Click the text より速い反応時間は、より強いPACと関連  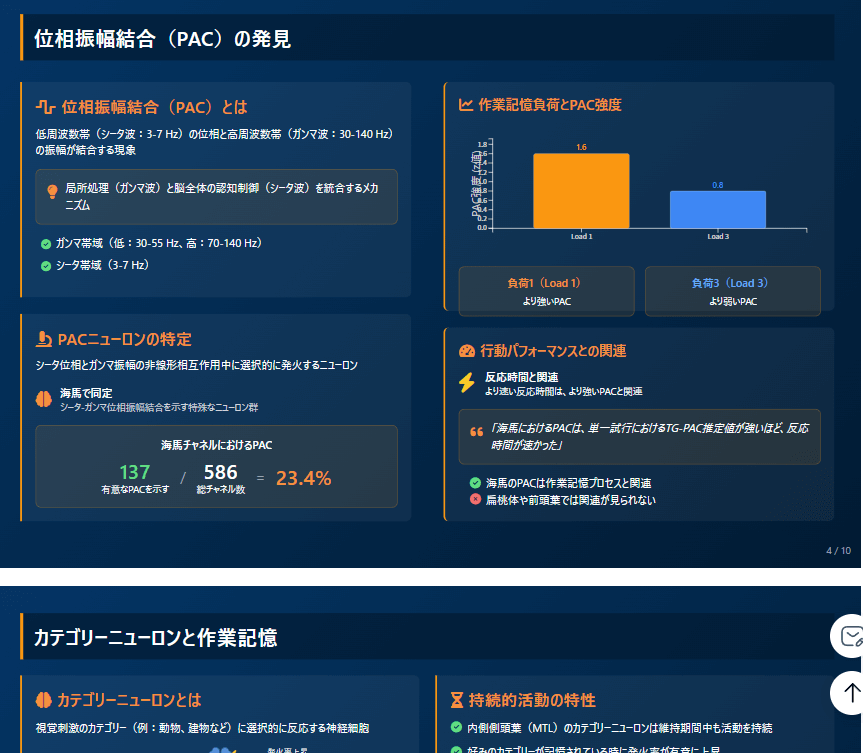click(564, 391)
